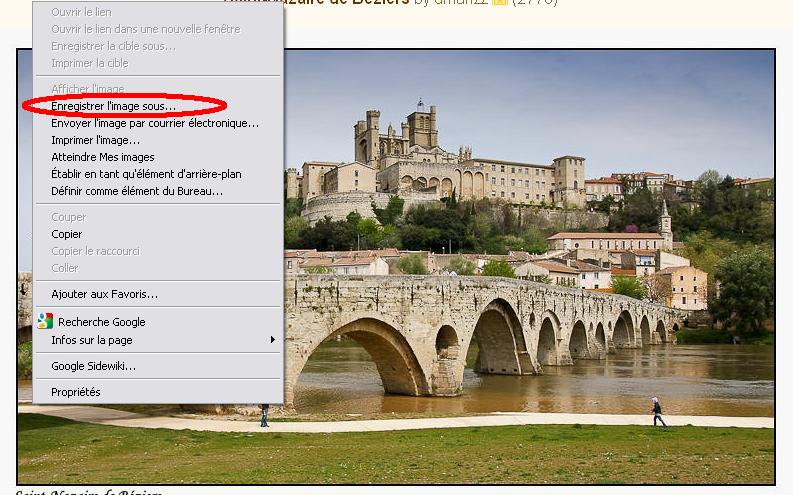
Task: Click the photo title link above the image
Action: coord(330,3)
